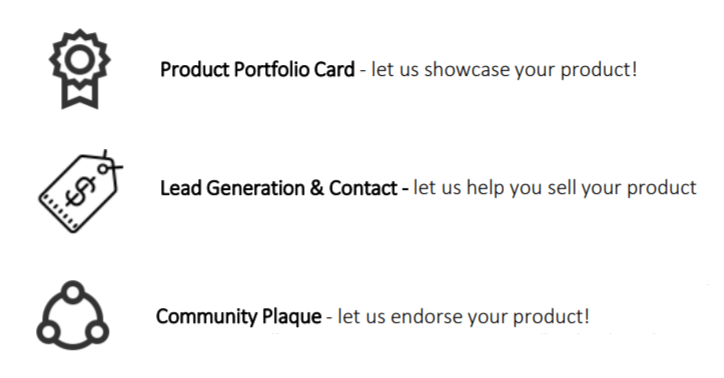Click the word "Plaque" in the third heading
Screen dimensions: 724x378
[x=291, y=317]
